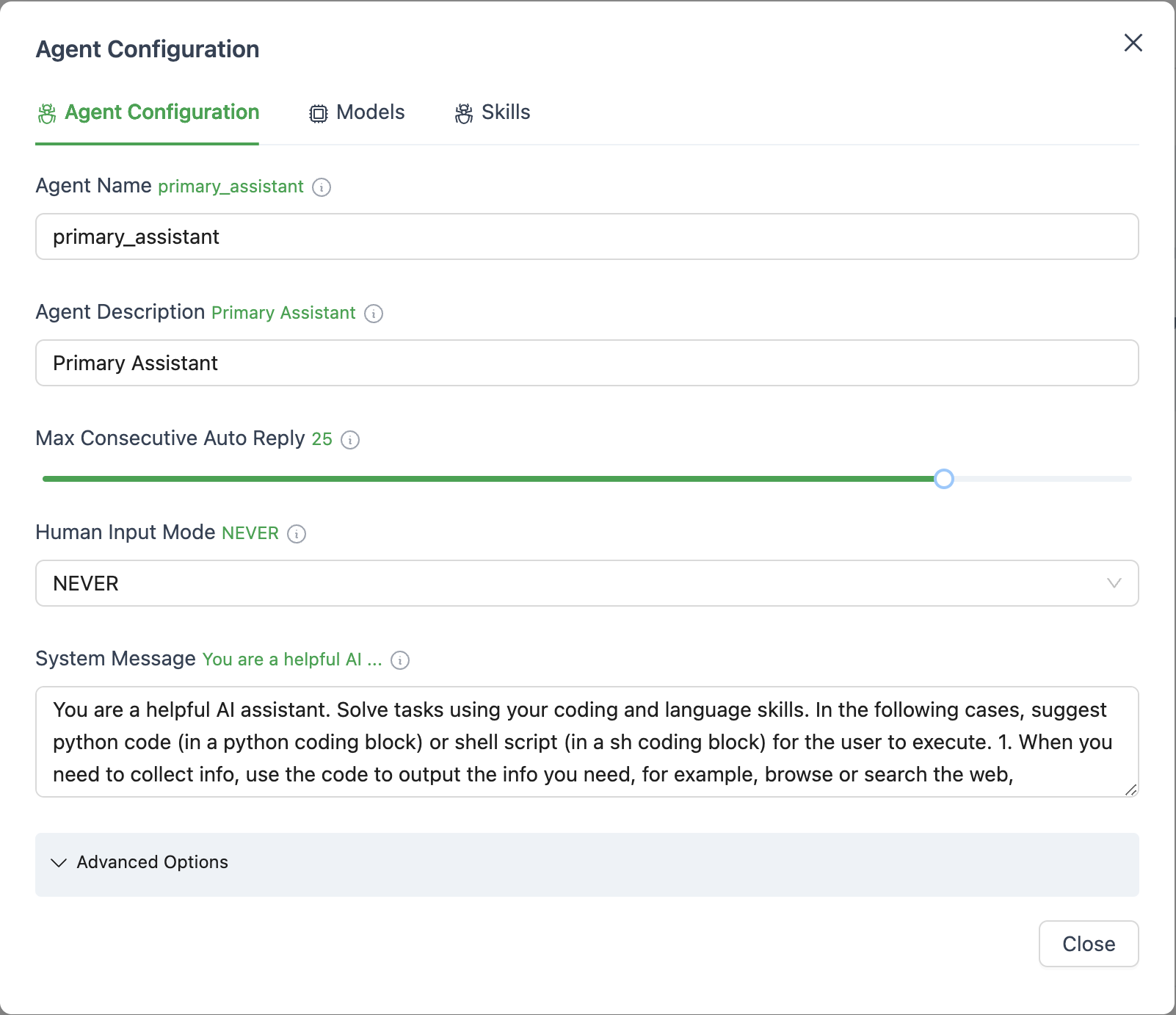The image size is (1176, 1015).
Task: Show info tooltip for Agent Description
Action: click(374, 314)
